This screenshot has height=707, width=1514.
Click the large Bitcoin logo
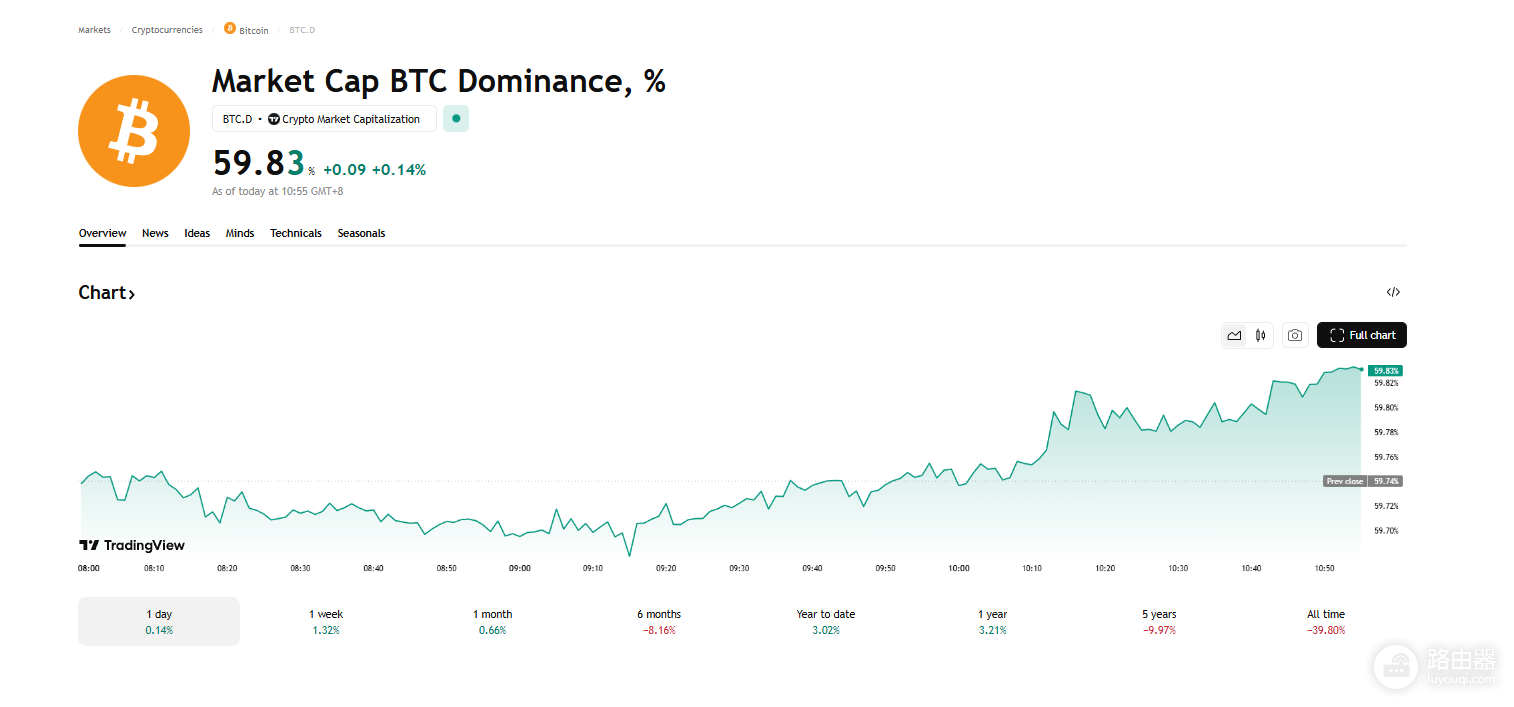tap(134, 131)
